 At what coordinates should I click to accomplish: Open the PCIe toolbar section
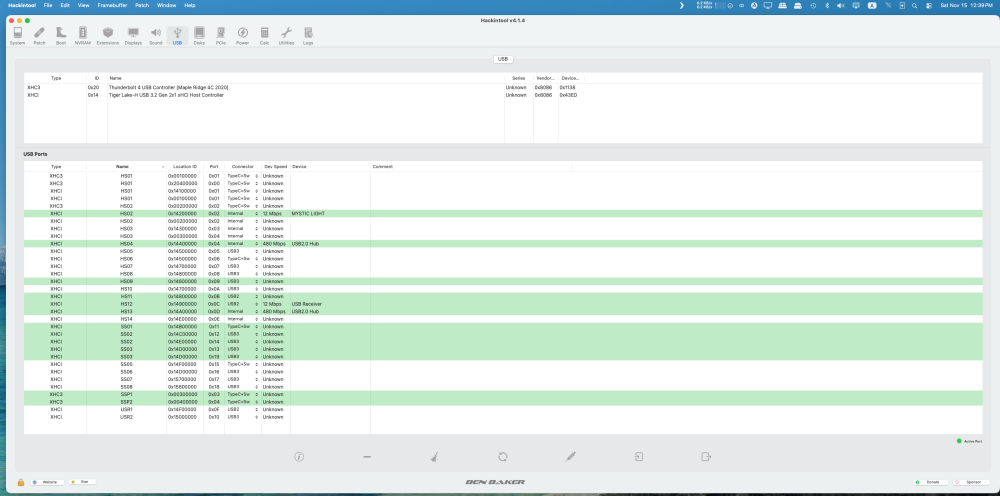[x=221, y=36]
